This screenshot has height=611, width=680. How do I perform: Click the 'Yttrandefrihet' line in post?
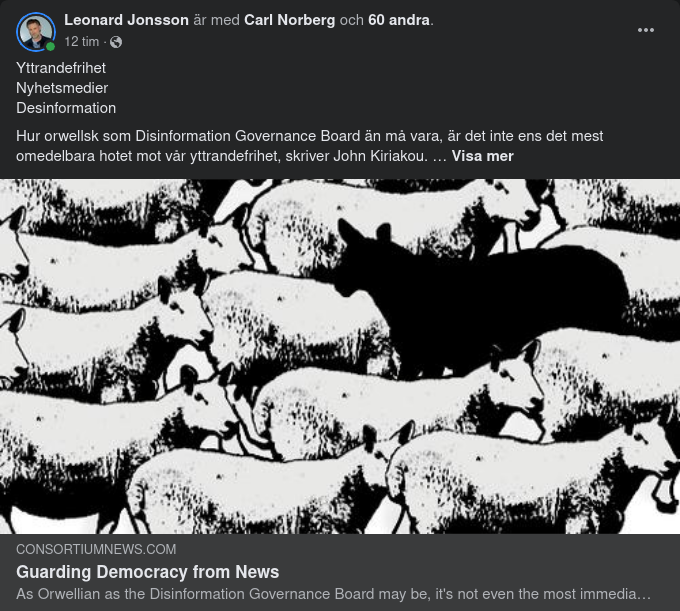point(61,68)
